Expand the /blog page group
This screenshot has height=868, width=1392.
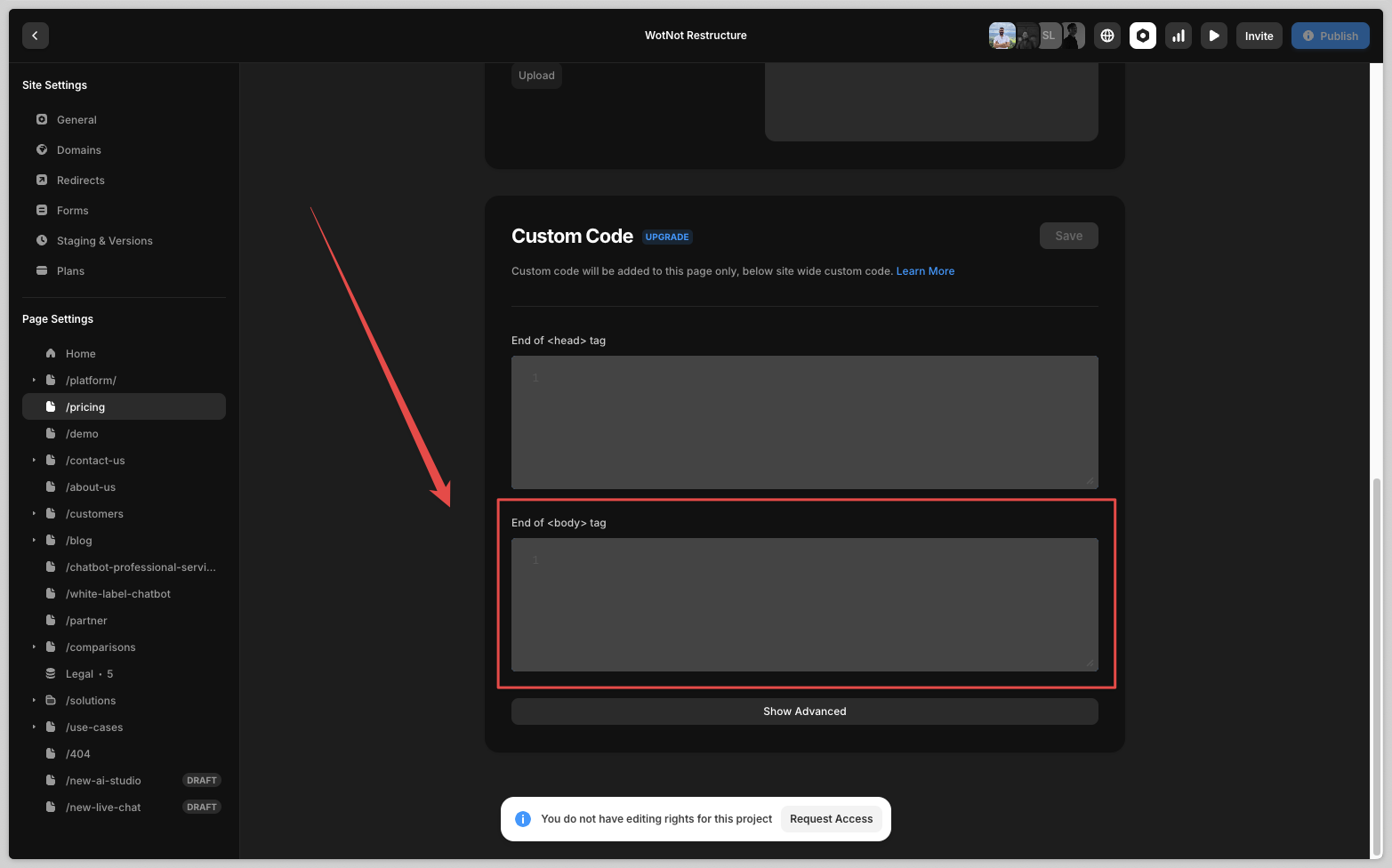[x=35, y=541]
